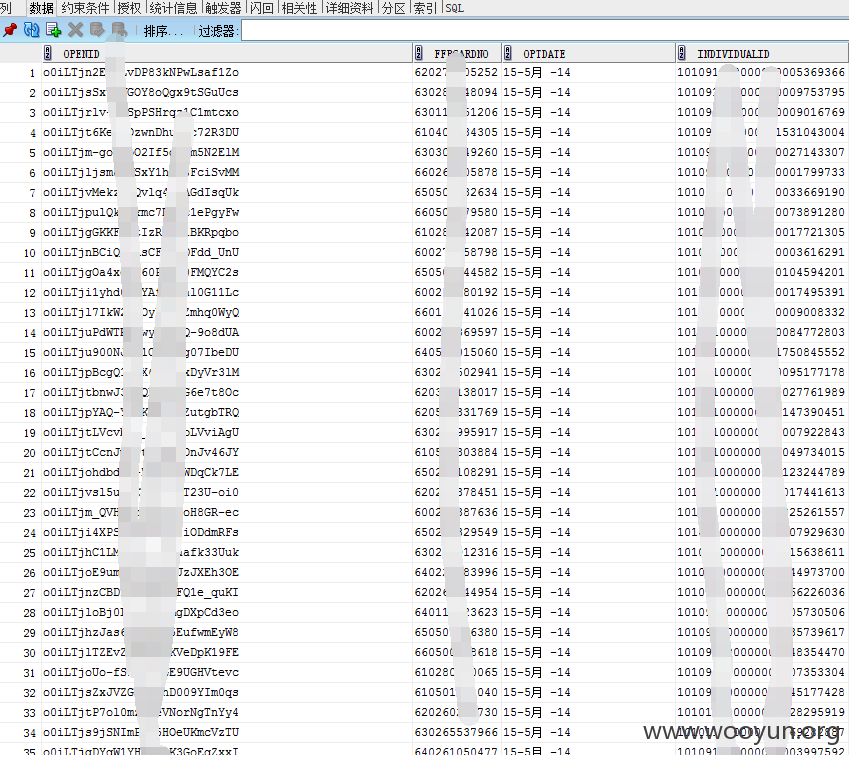Sort icon on OPTDATE column header

click(x=507, y=53)
